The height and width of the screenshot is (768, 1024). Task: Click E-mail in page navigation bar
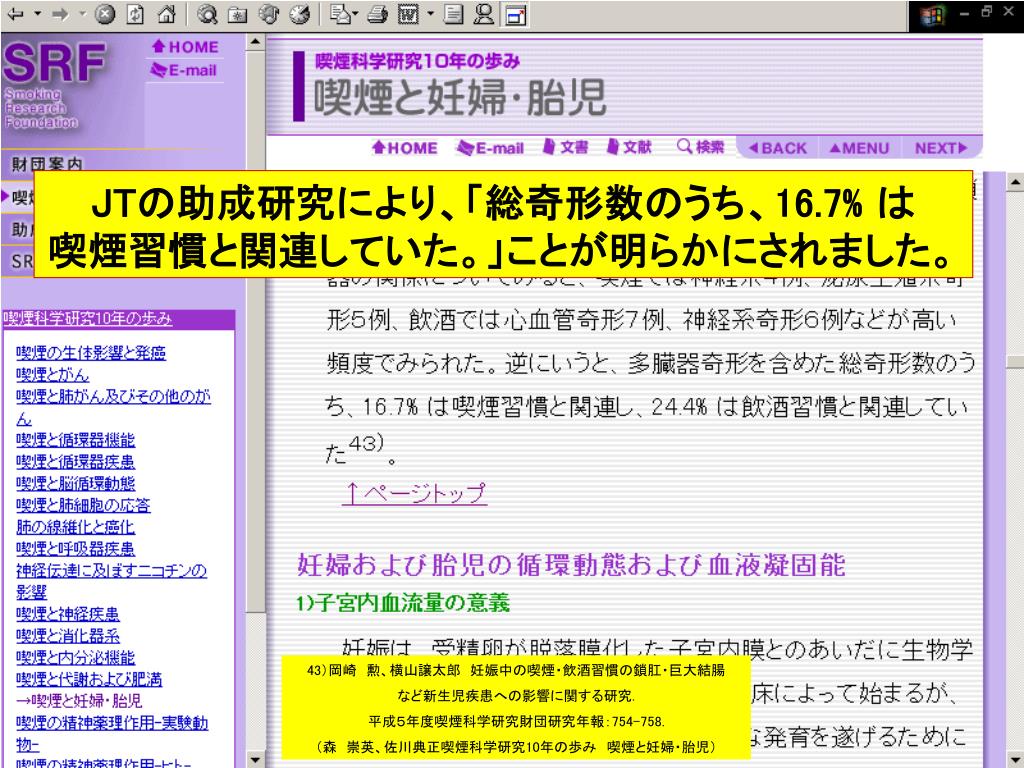490,148
